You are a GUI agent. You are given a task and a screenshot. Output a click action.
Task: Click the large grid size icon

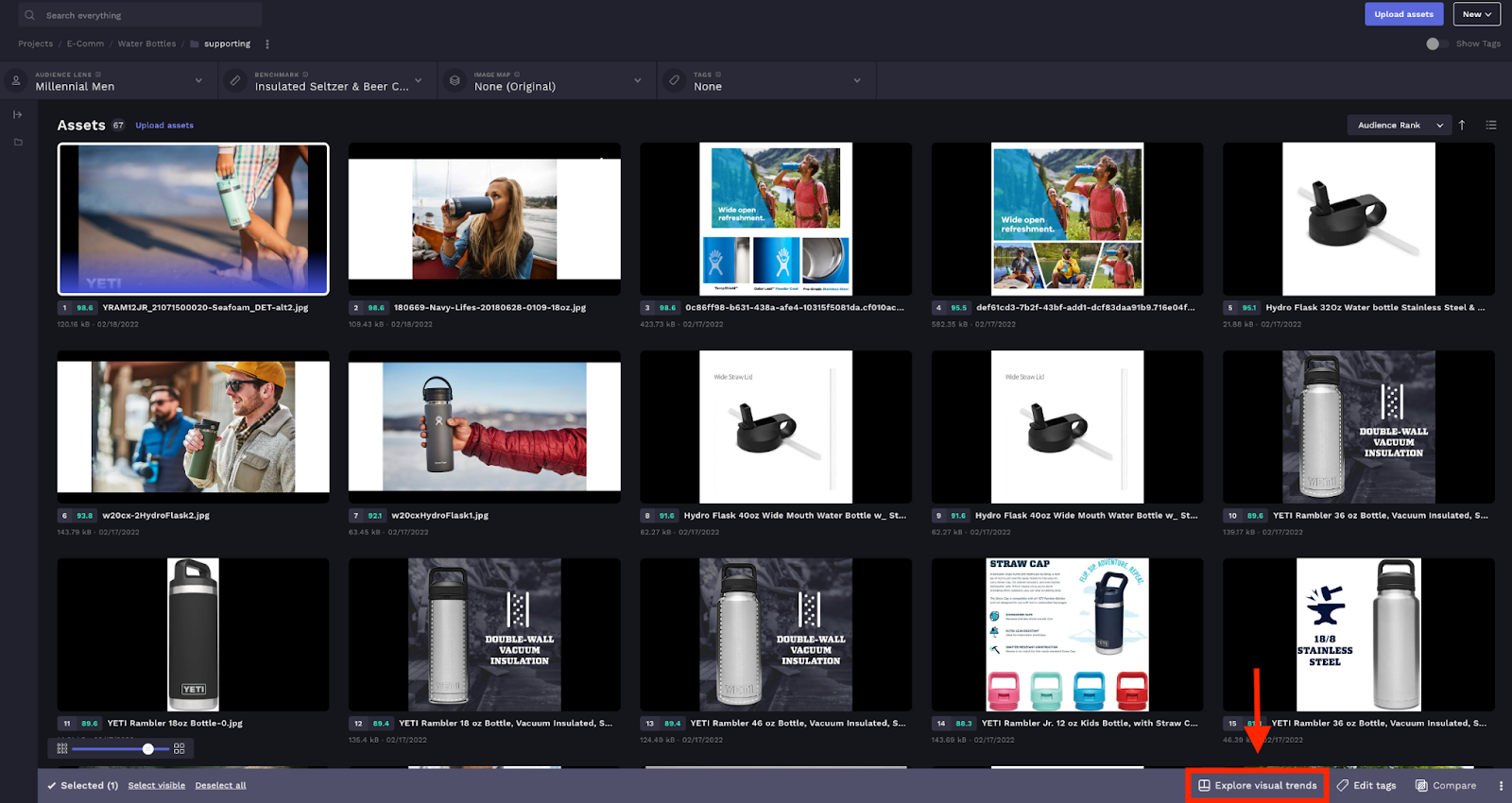179,748
